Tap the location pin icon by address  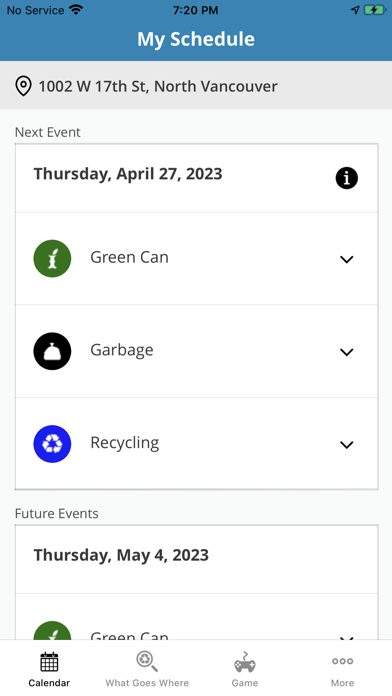click(23, 86)
